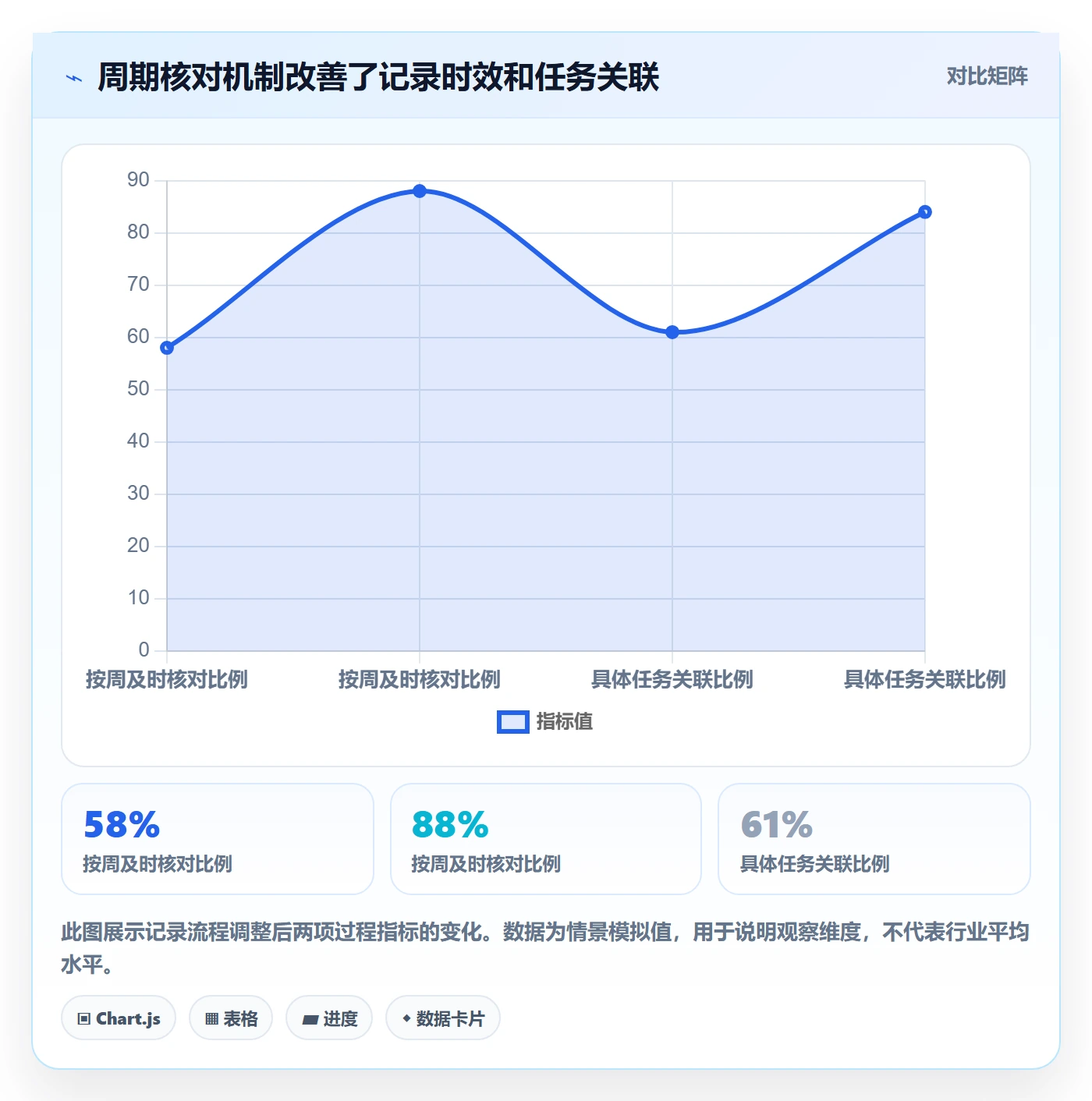
Task: Toggle the 指标值 legend item
Action: [x=545, y=721]
